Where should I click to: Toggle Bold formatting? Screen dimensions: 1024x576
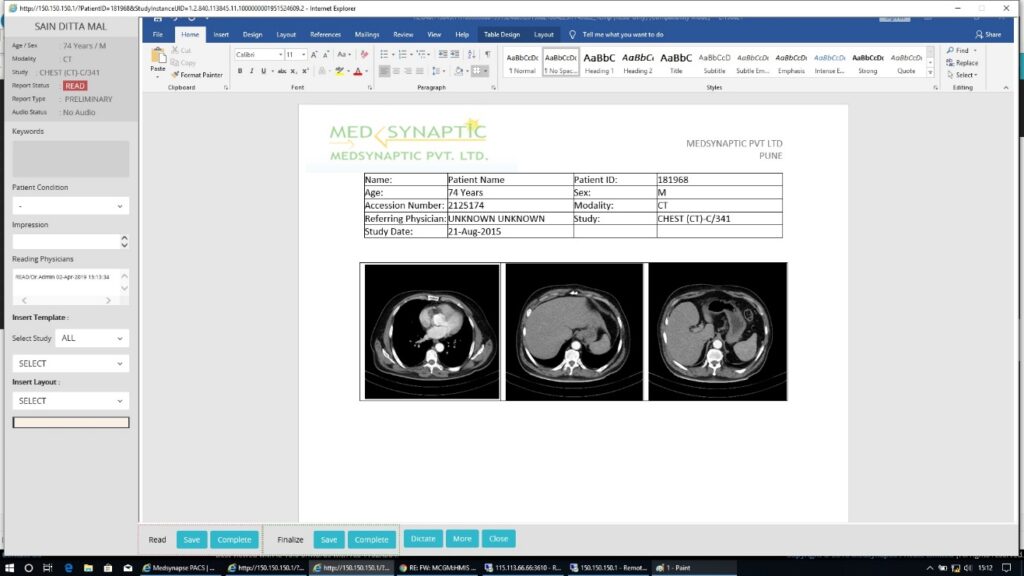(239, 71)
